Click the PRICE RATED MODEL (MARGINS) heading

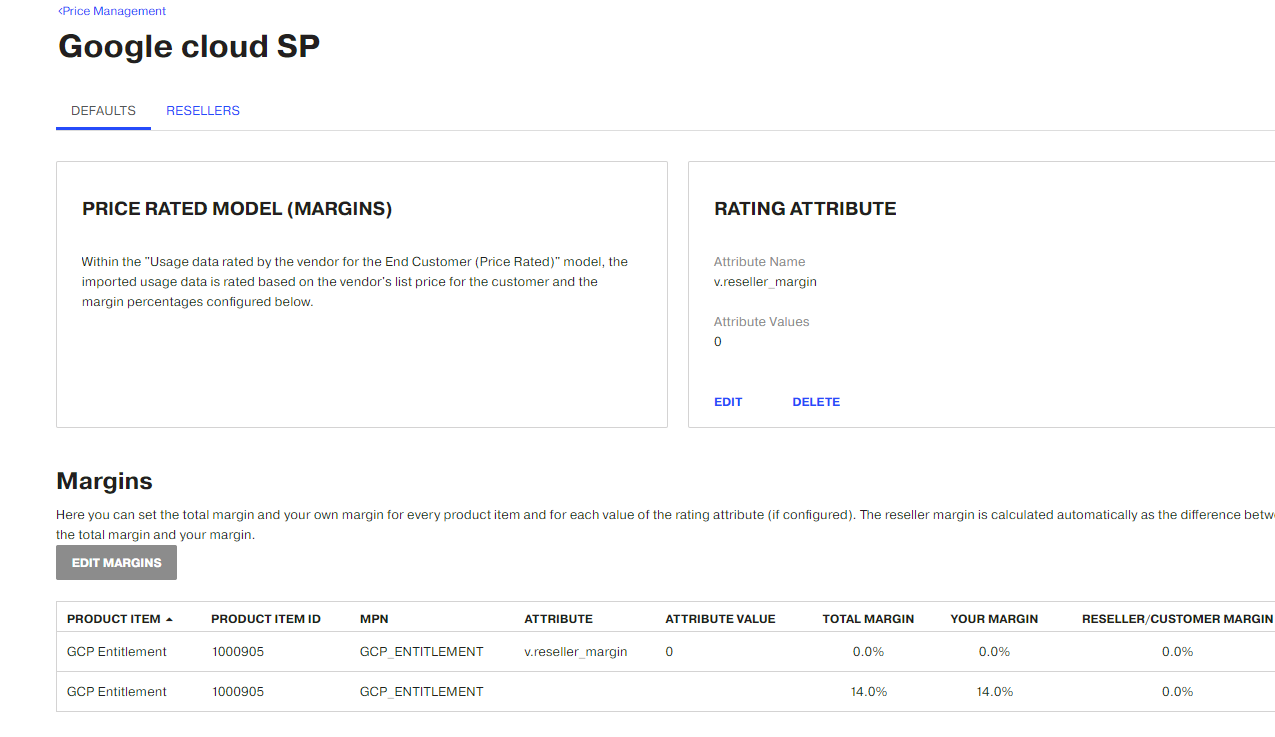coord(237,209)
